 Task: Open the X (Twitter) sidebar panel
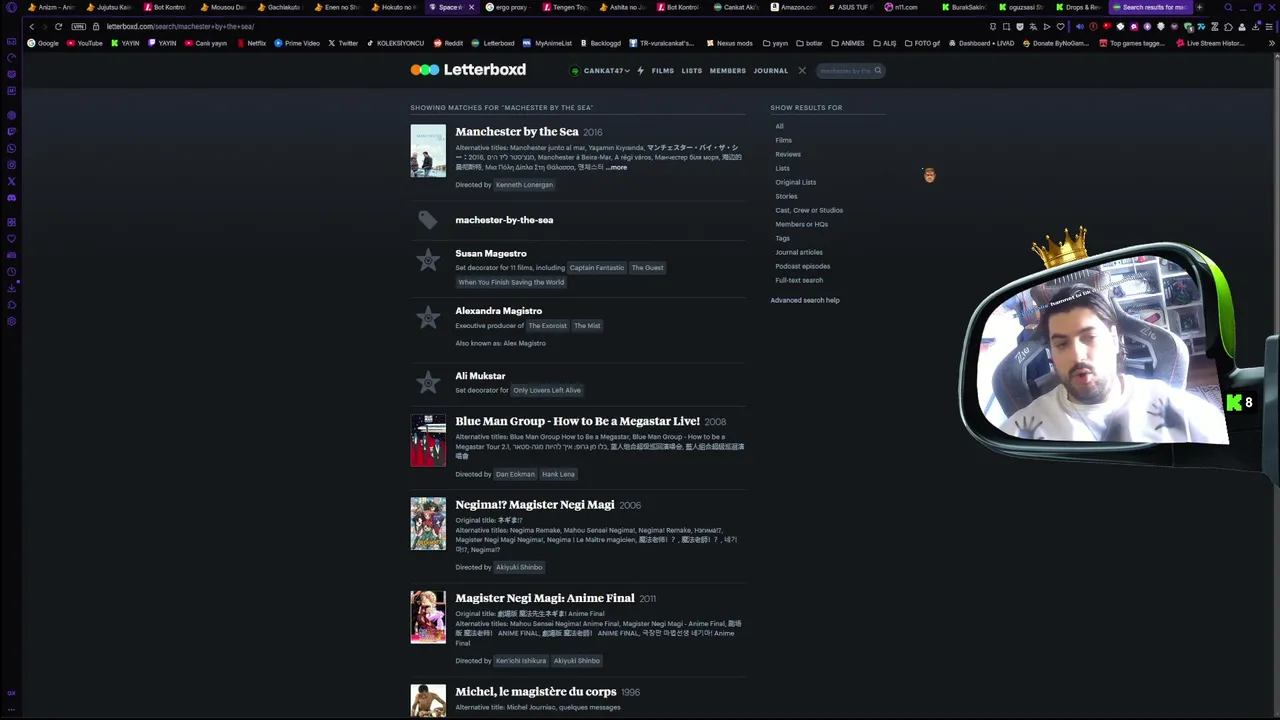[11, 181]
